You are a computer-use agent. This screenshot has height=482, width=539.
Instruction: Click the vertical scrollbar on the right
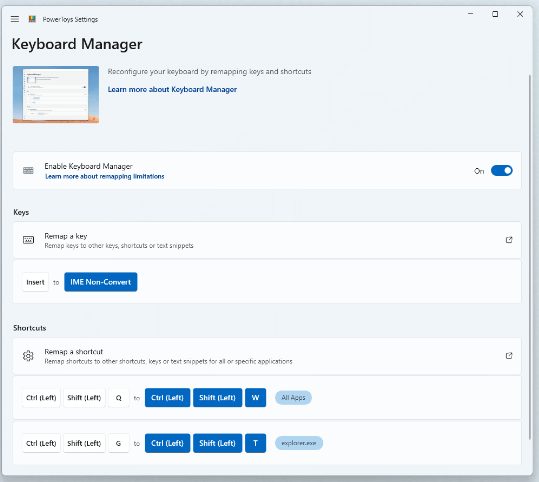[x=530, y=256]
